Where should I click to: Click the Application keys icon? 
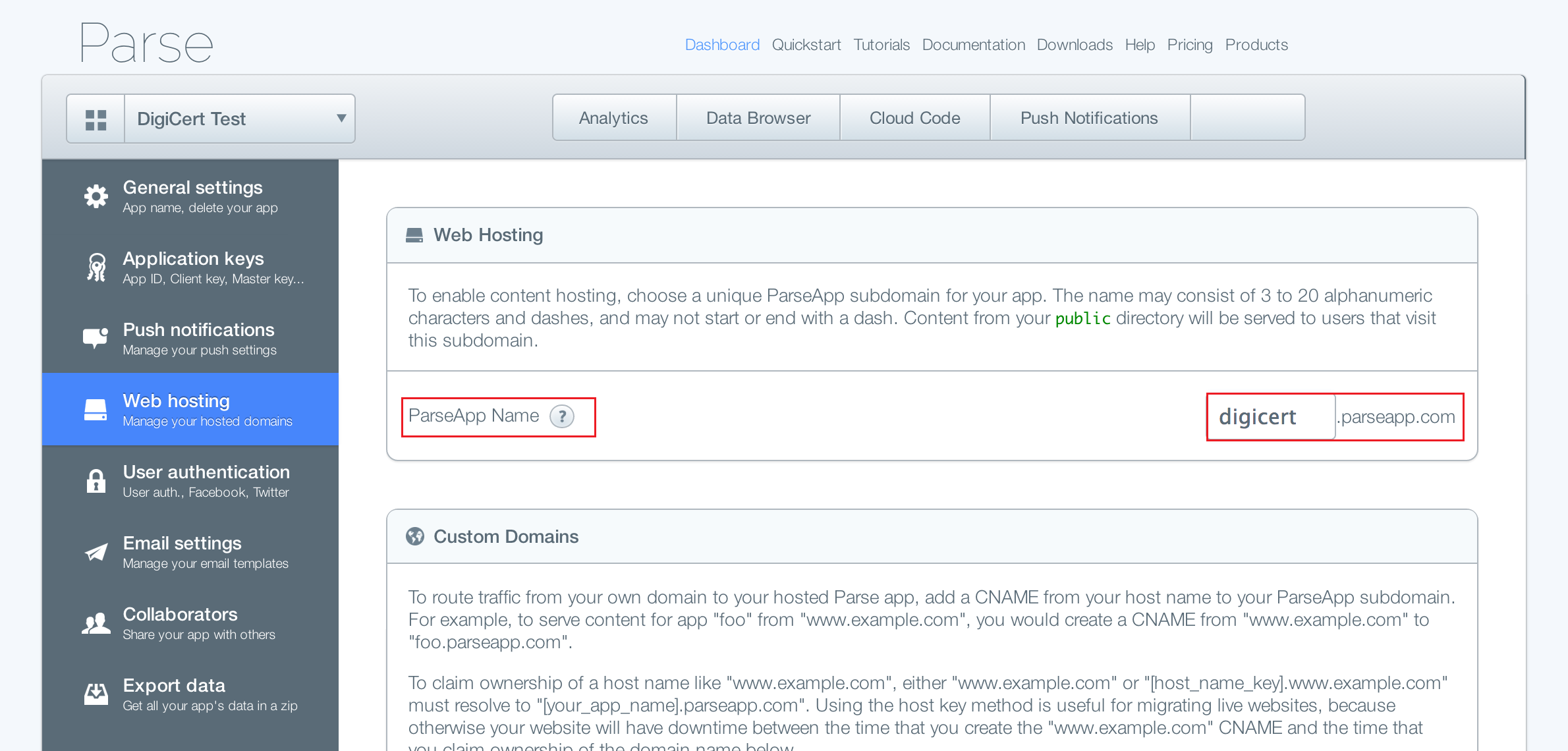coord(96,267)
